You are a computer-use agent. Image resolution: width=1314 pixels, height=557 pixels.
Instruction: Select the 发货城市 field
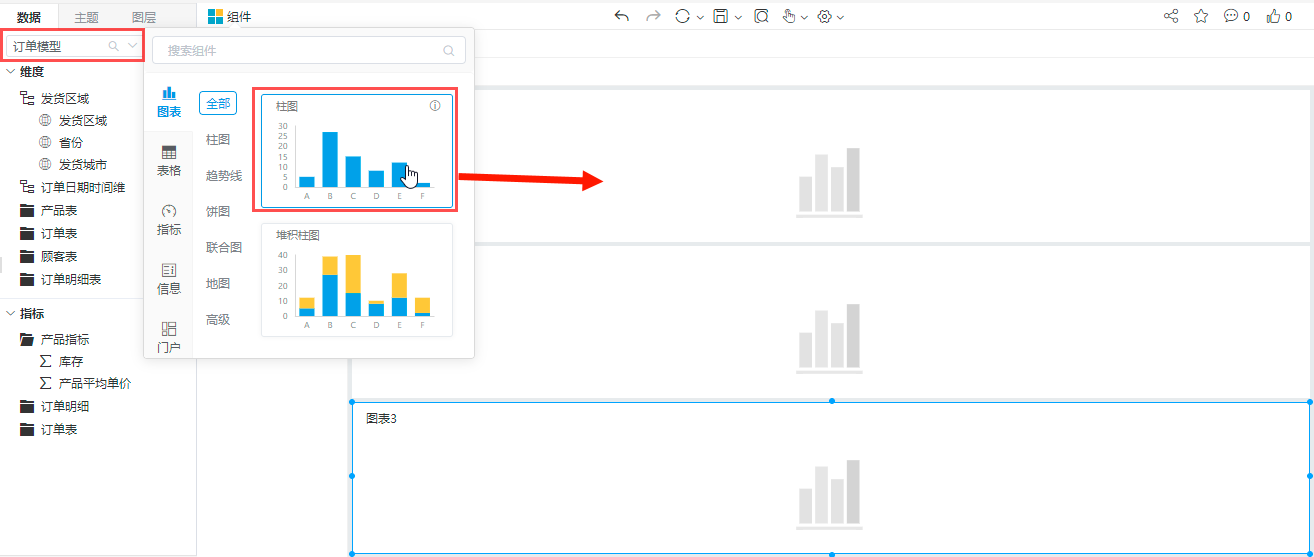(82, 165)
